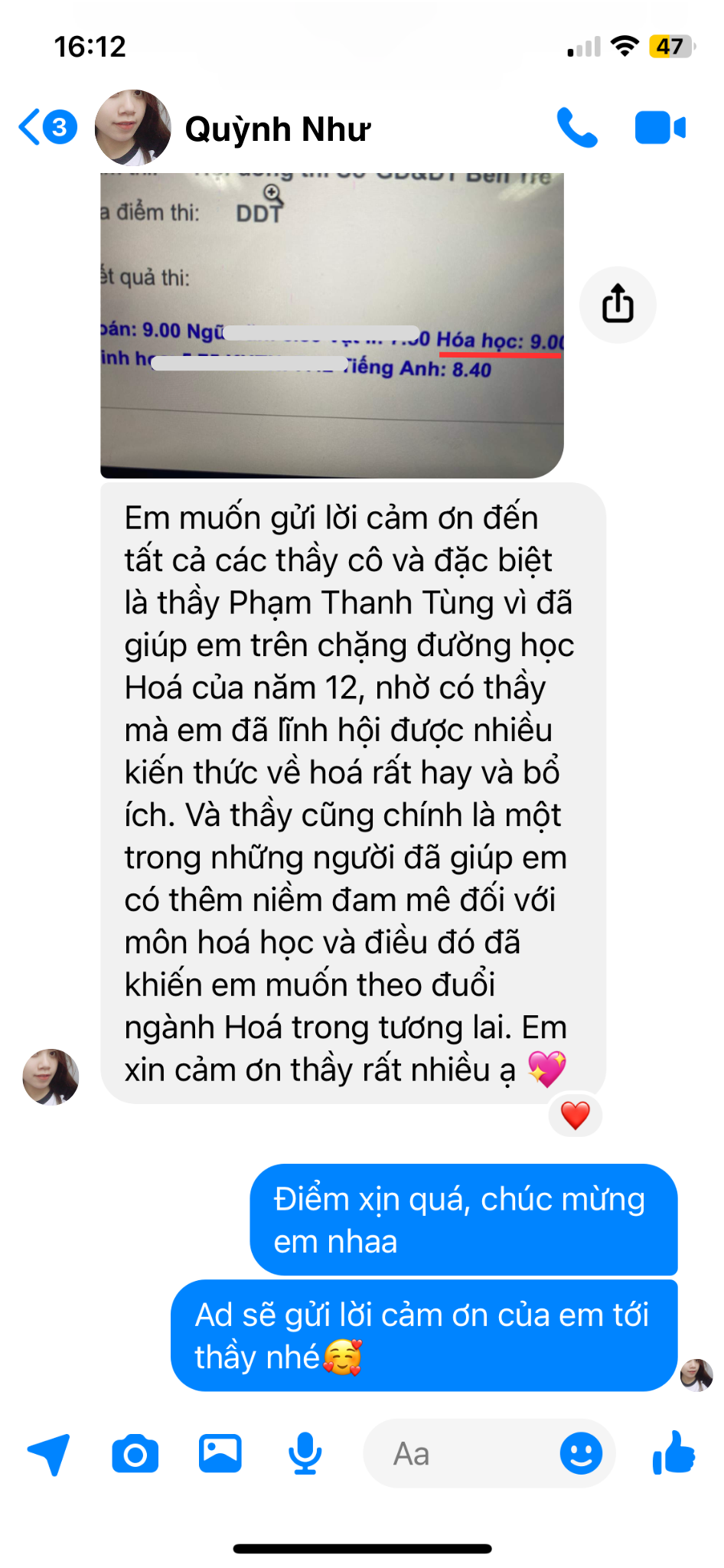Image resolution: width=724 pixels, height=1568 pixels.
Task: Start a video call with Quỳnh Như
Action: point(660,128)
